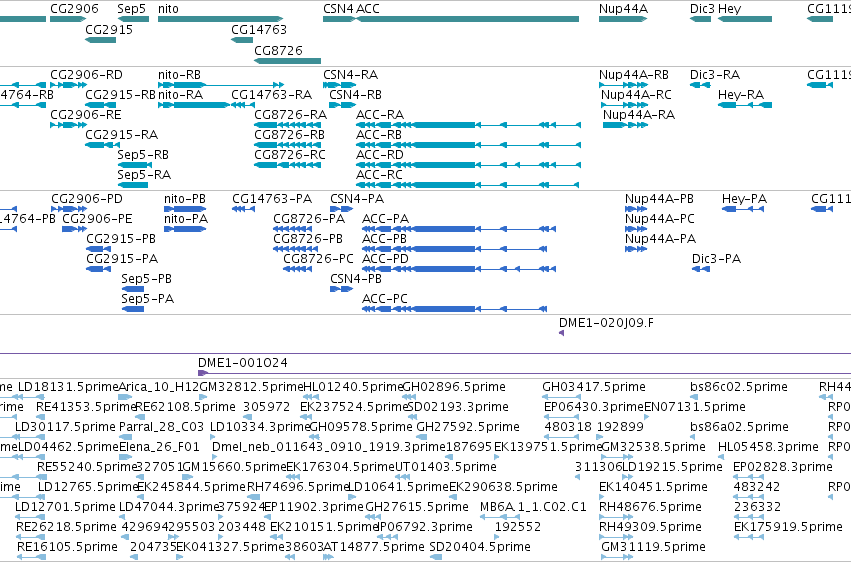851x562 pixels.
Task: Click protein nito-PB
Action: click(x=185, y=209)
